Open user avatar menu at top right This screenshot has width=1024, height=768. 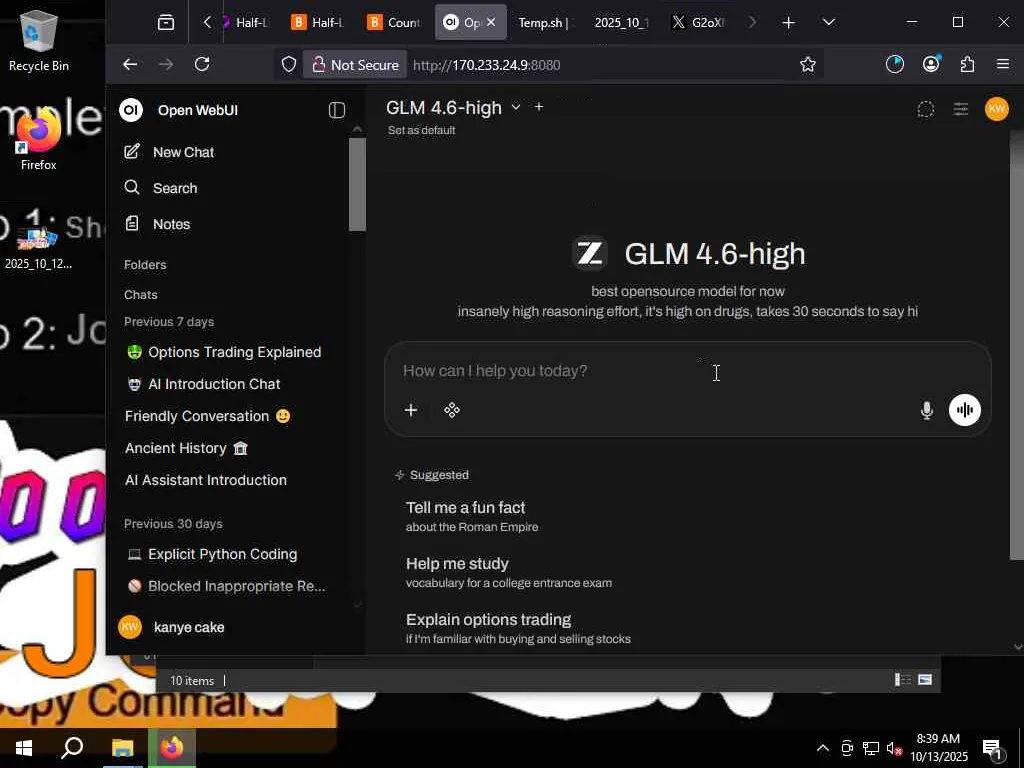pos(997,108)
